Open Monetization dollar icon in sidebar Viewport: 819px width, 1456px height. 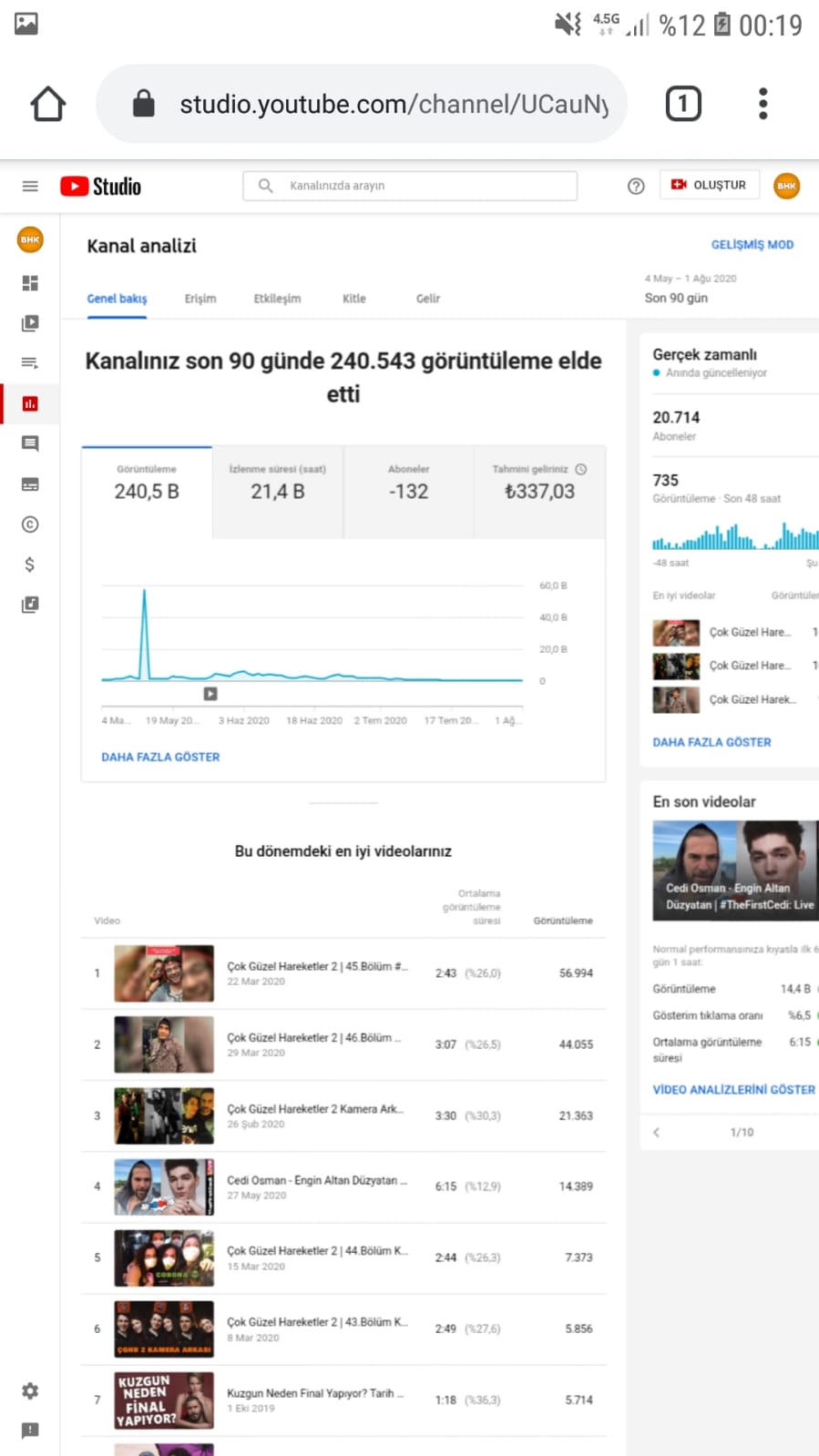click(x=30, y=565)
